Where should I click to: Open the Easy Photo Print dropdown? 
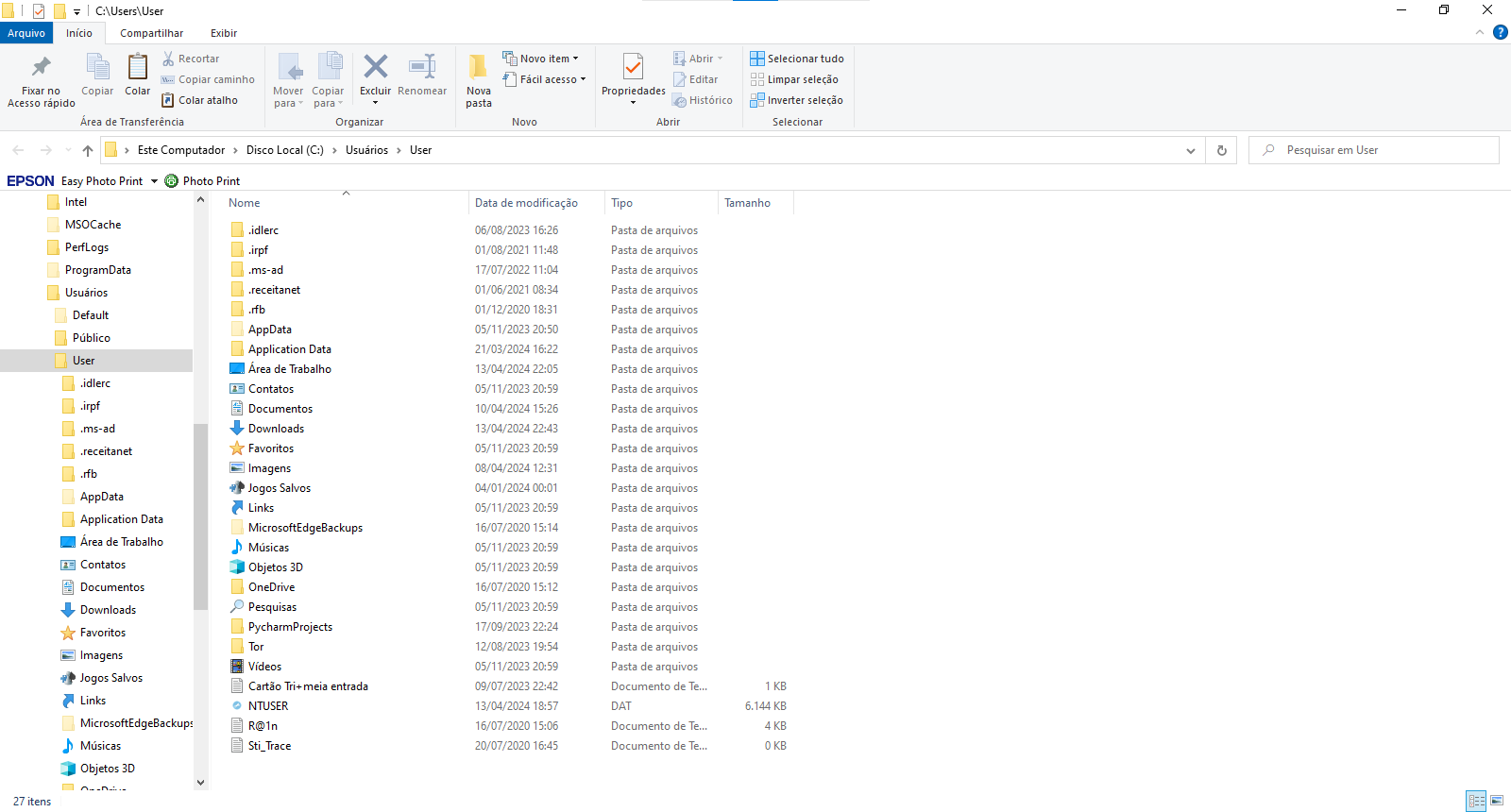pos(154,181)
